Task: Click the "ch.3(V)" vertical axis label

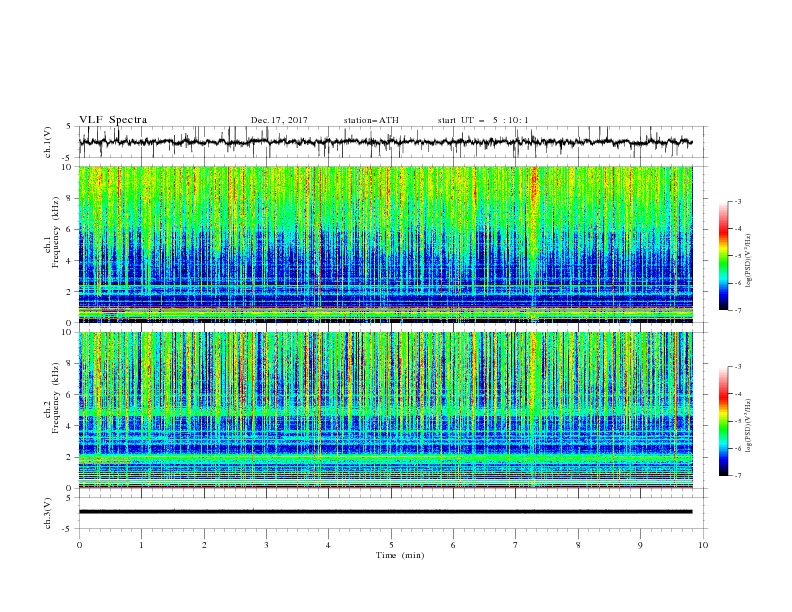Action: pos(48,513)
